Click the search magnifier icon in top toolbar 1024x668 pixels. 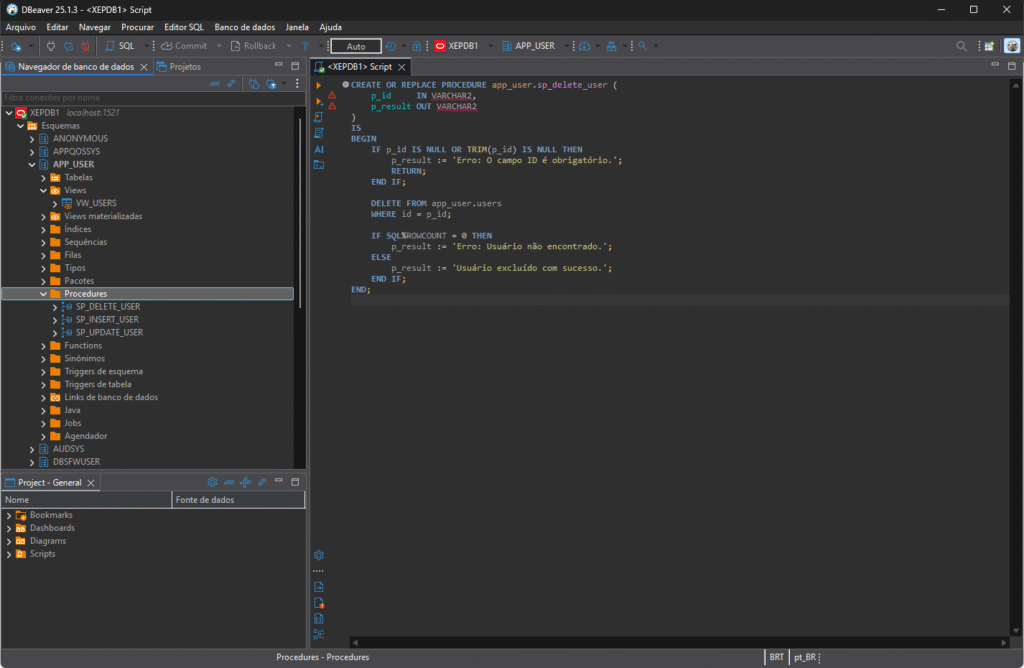point(962,46)
